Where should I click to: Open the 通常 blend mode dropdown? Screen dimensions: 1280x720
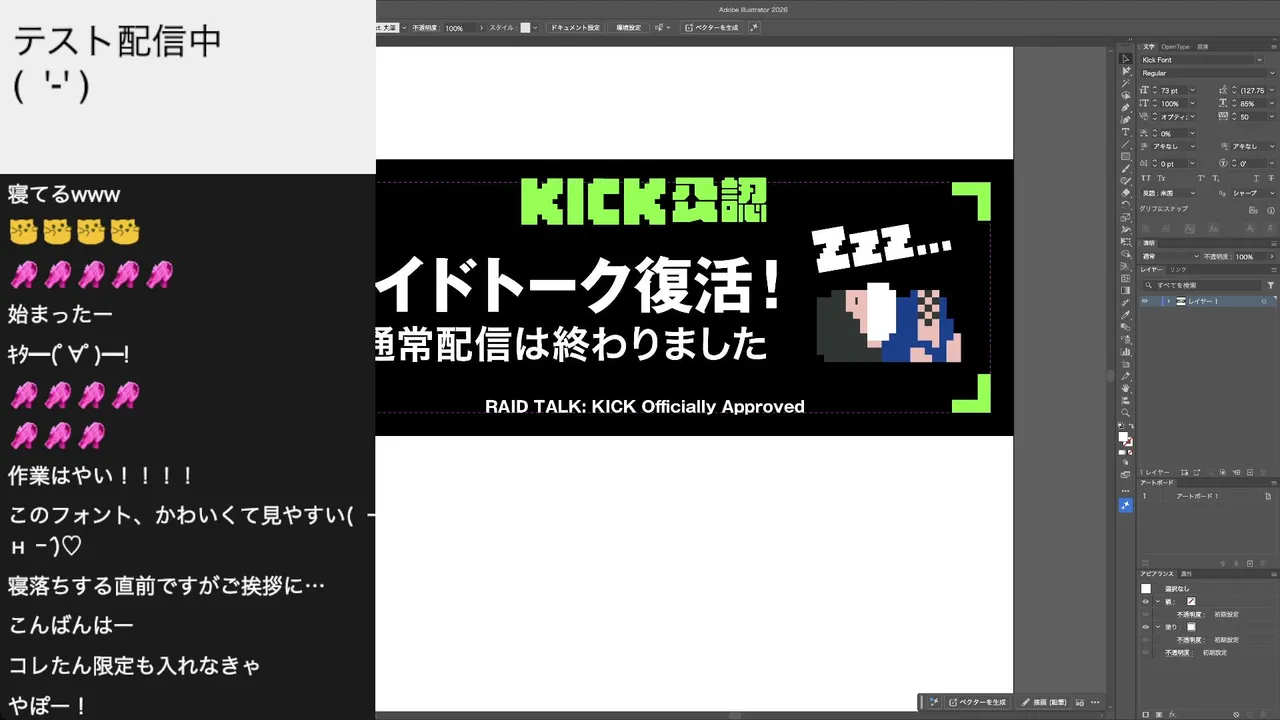[x=1169, y=257]
